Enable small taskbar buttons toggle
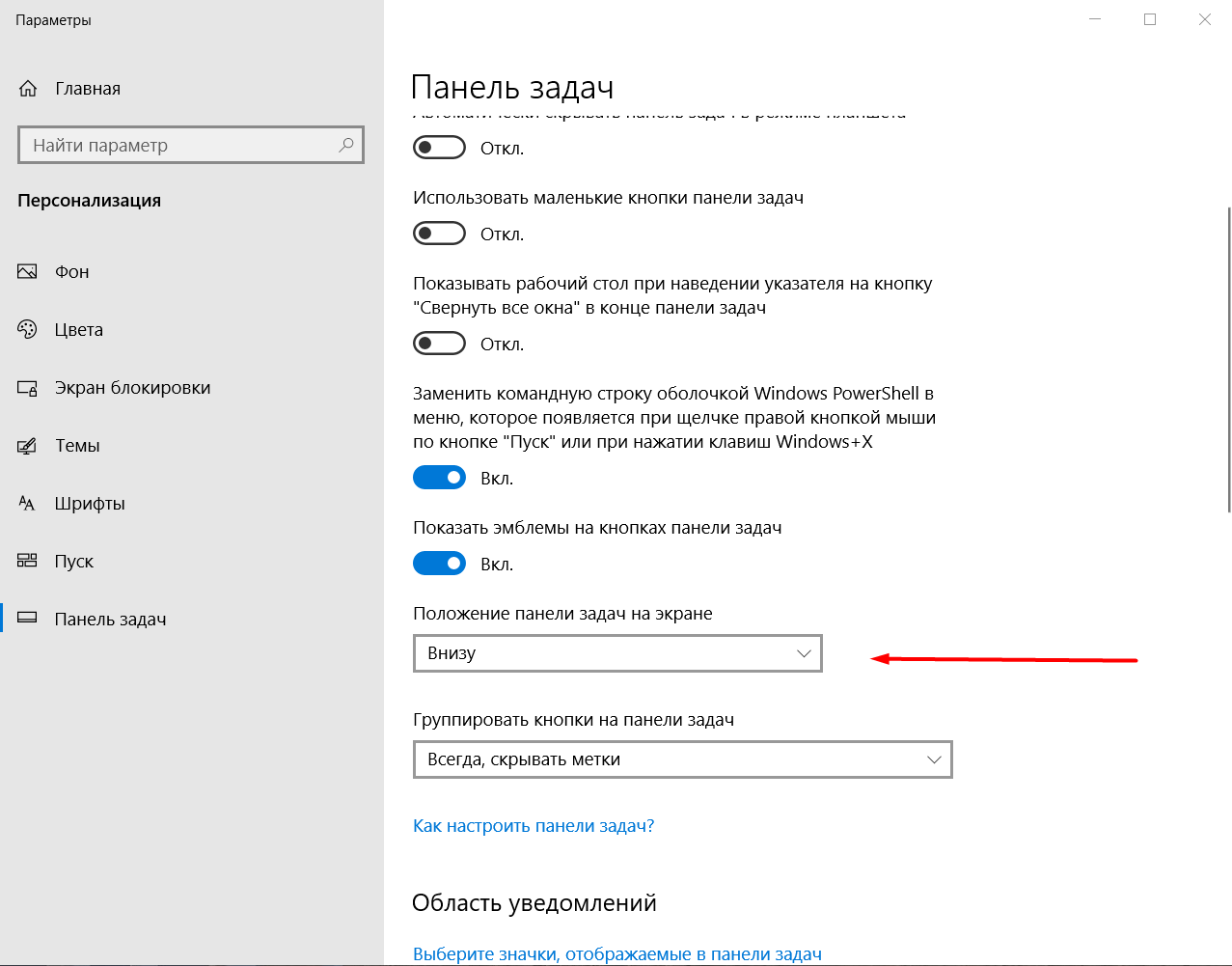The width and height of the screenshot is (1232, 966). tap(439, 234)
